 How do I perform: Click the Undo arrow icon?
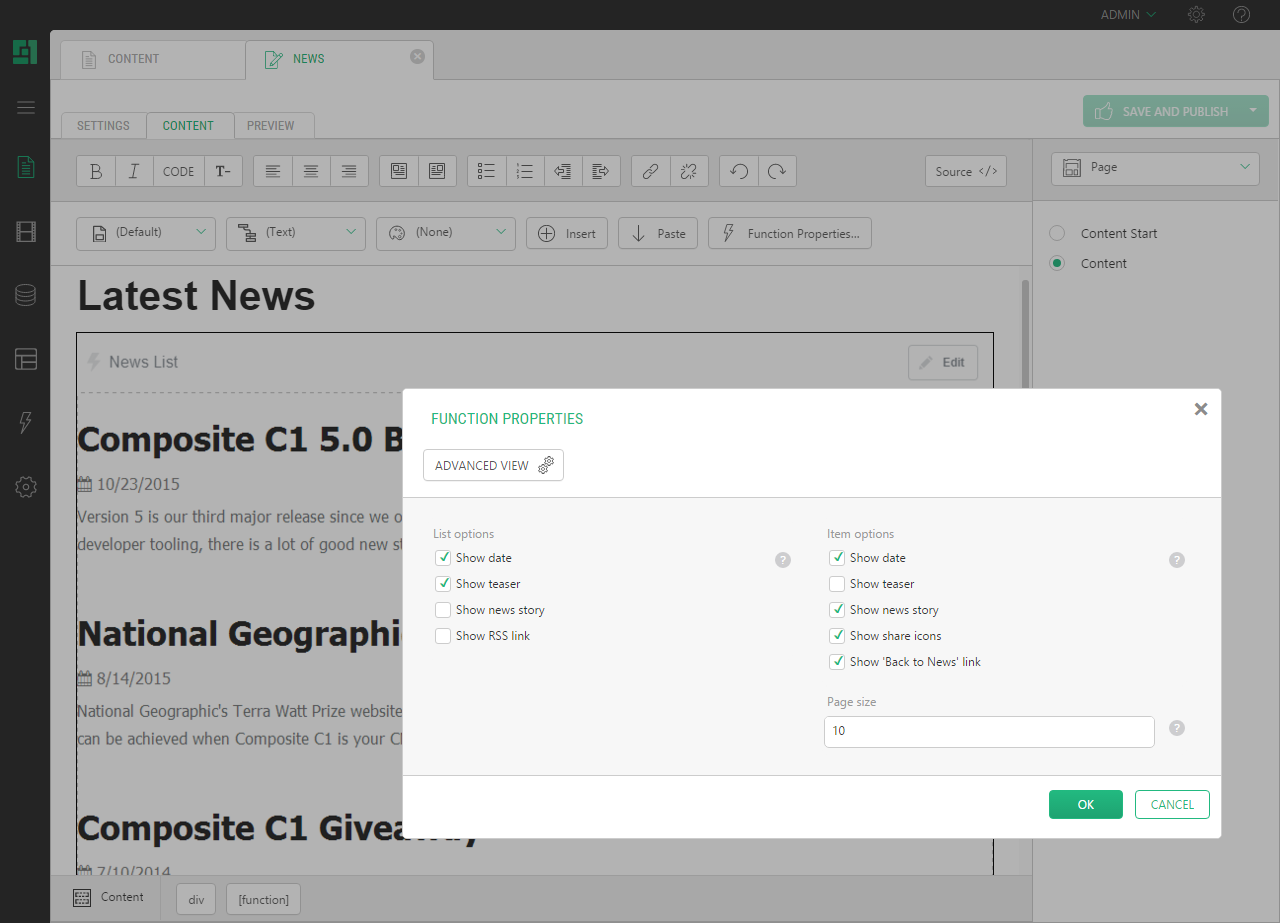(x=739, y=171)
